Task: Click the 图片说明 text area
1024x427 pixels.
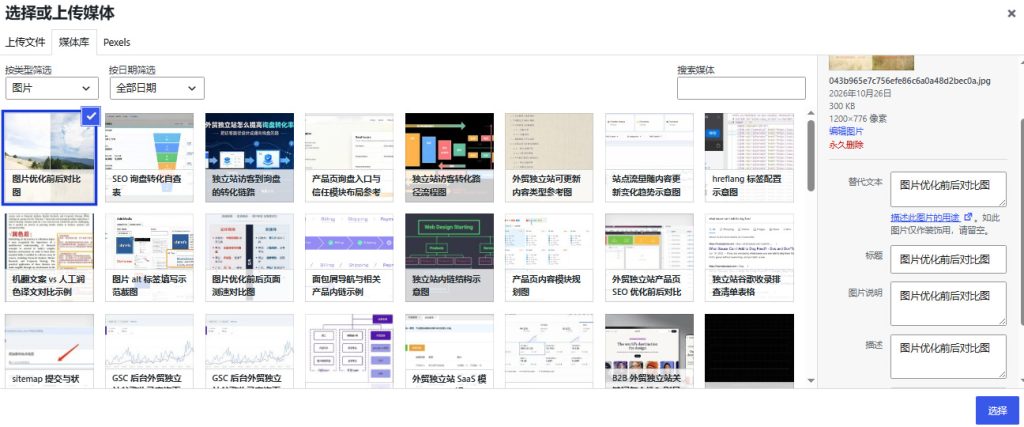Action: click(948, 304)
